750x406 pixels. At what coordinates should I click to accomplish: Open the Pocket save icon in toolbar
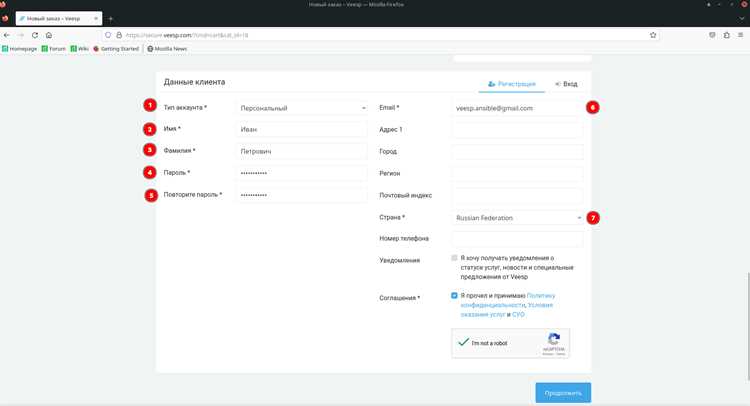point(712,35)
